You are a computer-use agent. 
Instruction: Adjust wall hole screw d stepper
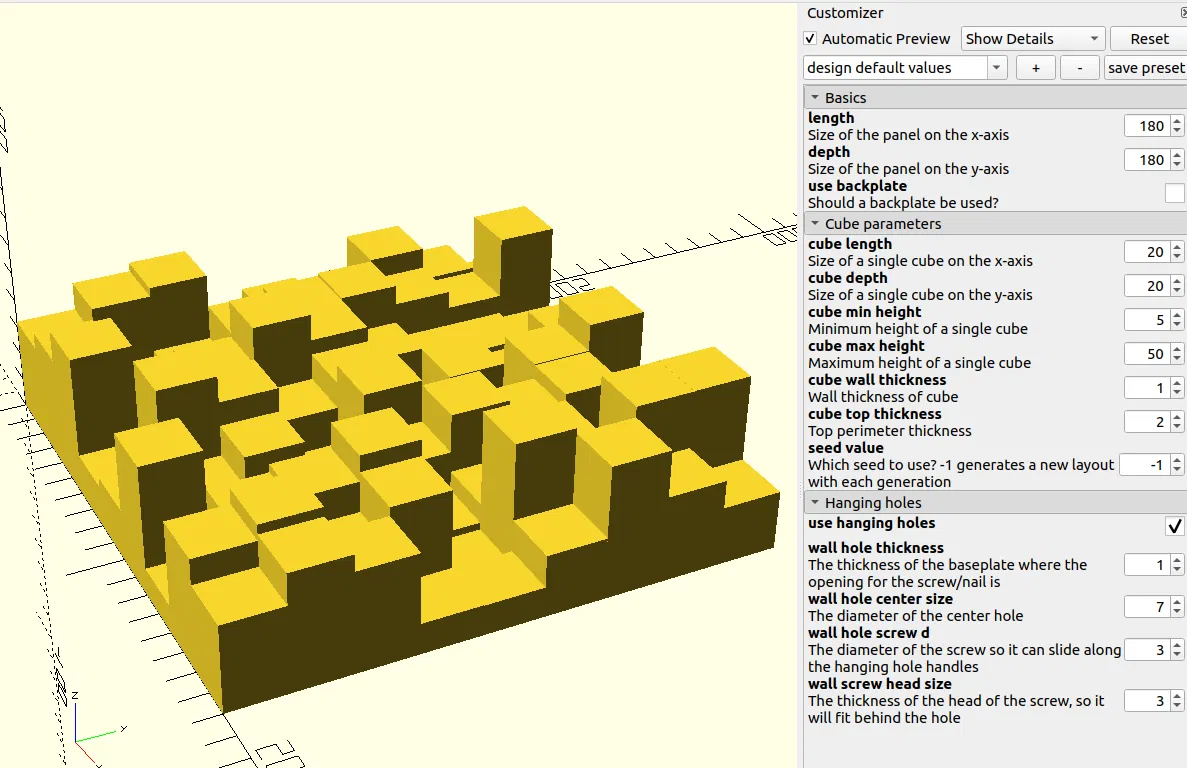[1176, 649]
